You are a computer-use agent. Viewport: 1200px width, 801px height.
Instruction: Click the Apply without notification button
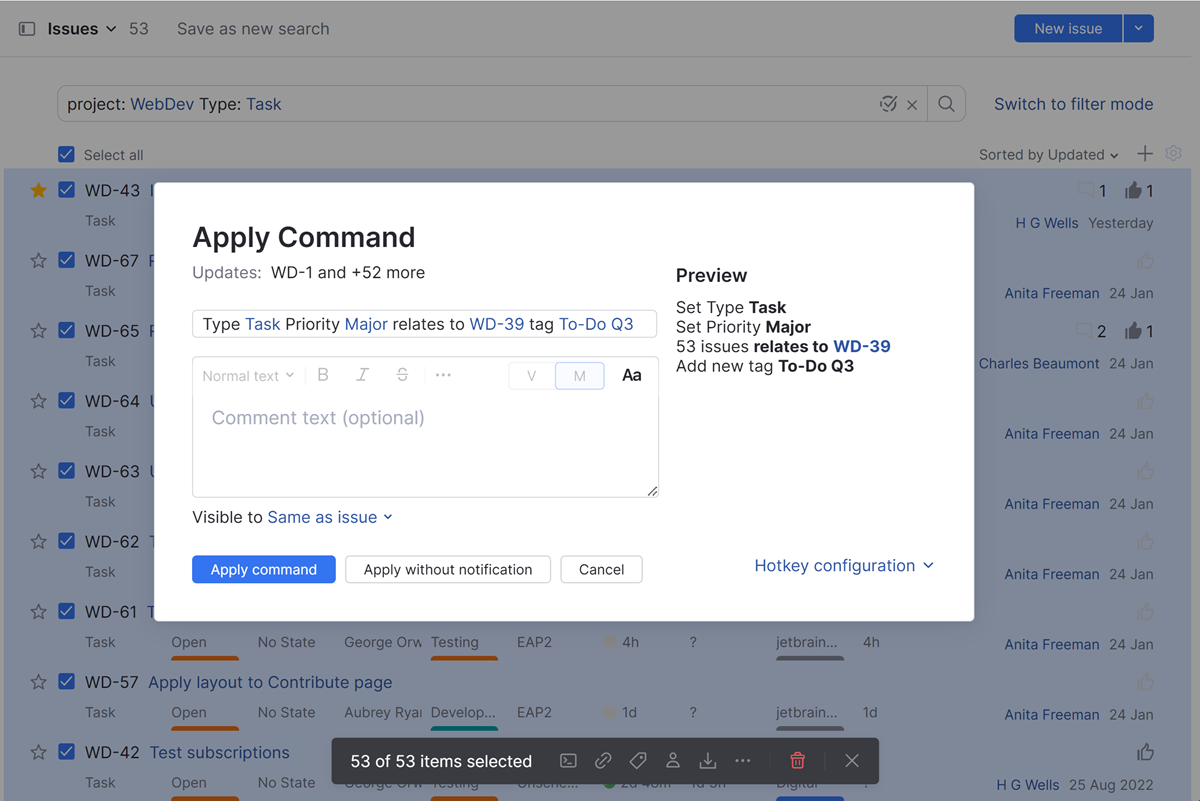coord(447,569)
